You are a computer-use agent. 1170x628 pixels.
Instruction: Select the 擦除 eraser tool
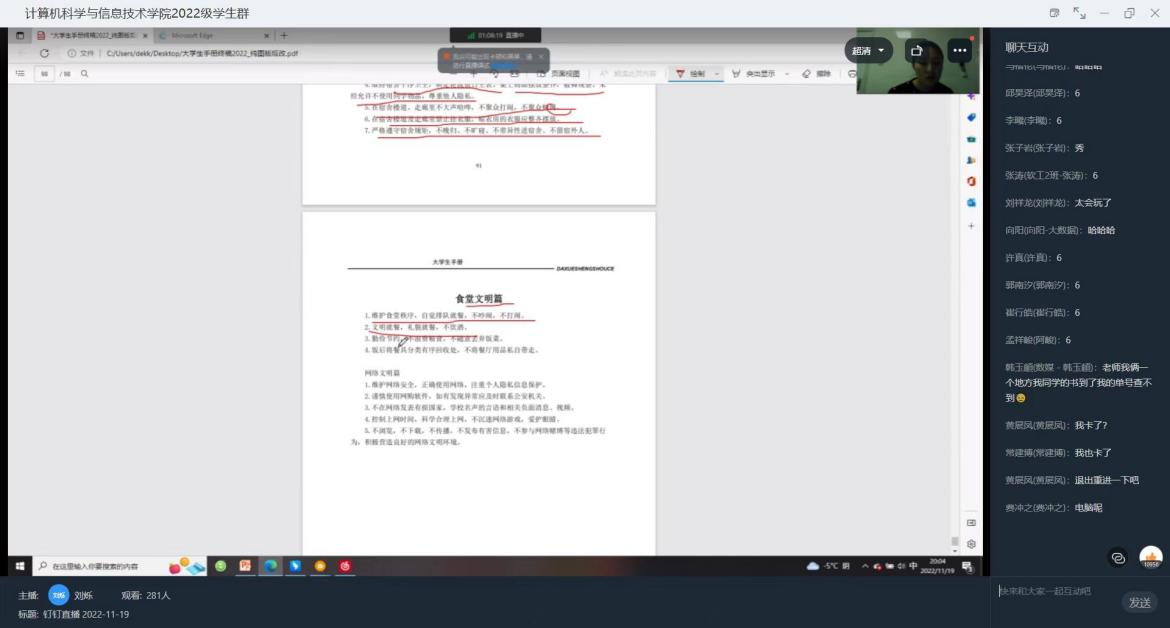coord(816,74)
